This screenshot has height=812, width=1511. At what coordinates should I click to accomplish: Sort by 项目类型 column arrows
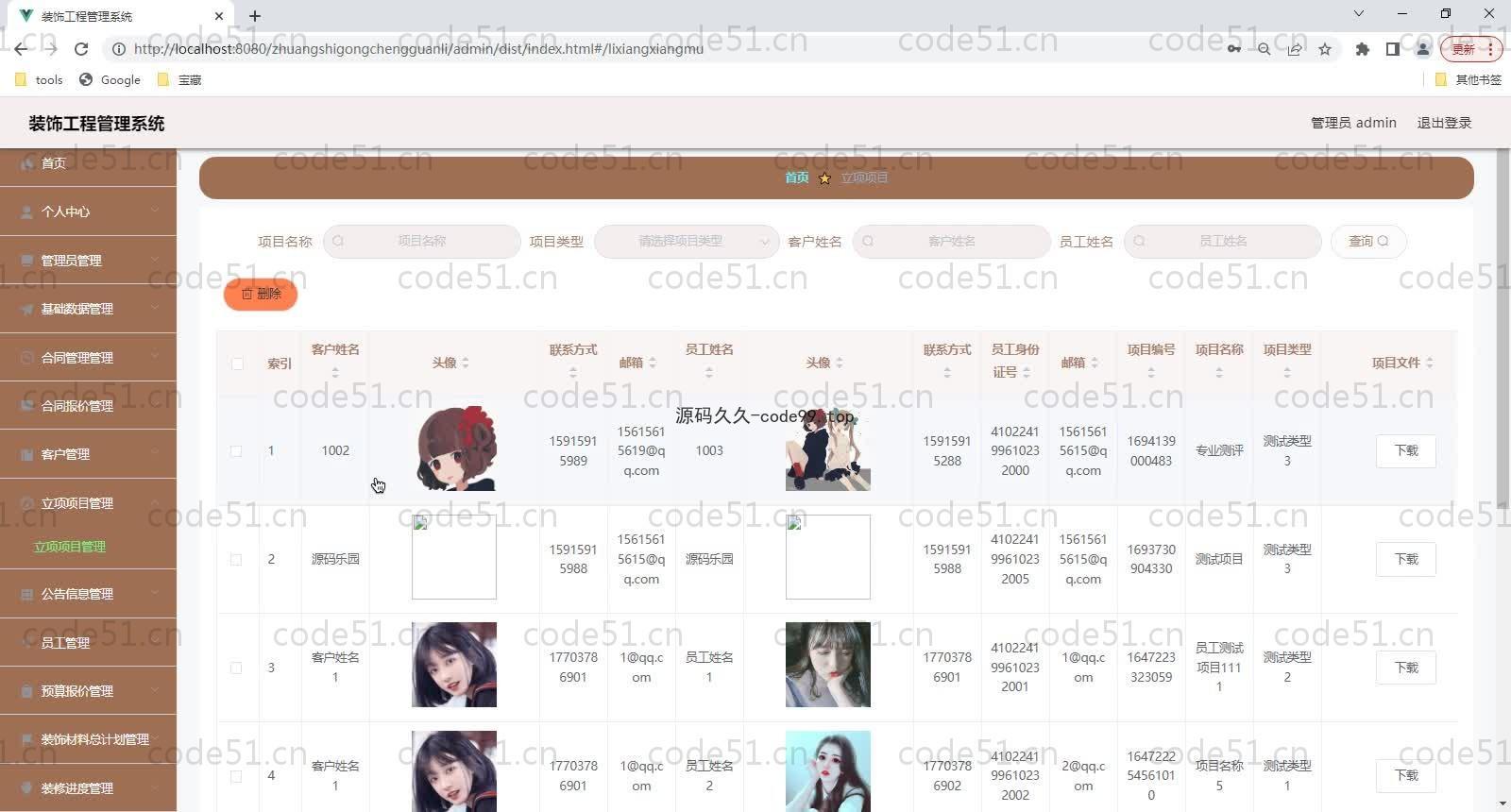point(1286,373)
